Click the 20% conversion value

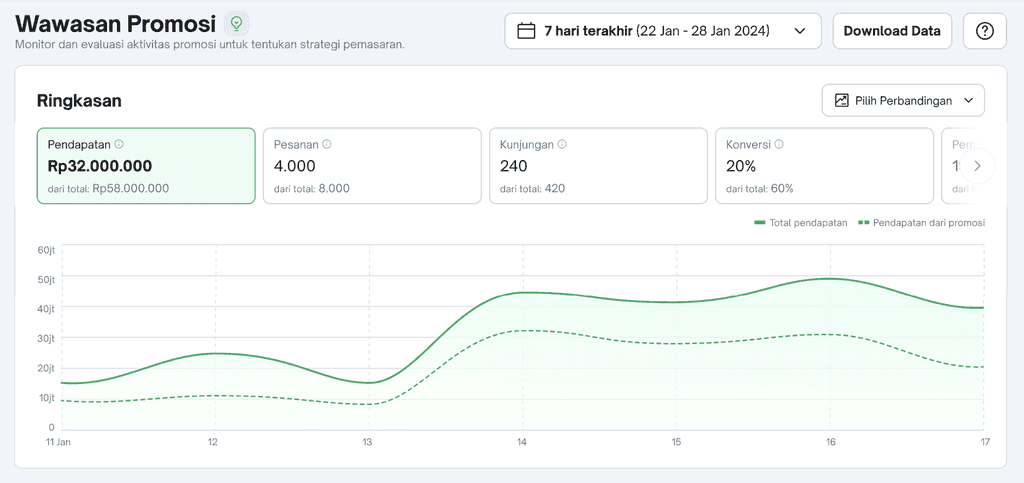click(x=741, y=166)
